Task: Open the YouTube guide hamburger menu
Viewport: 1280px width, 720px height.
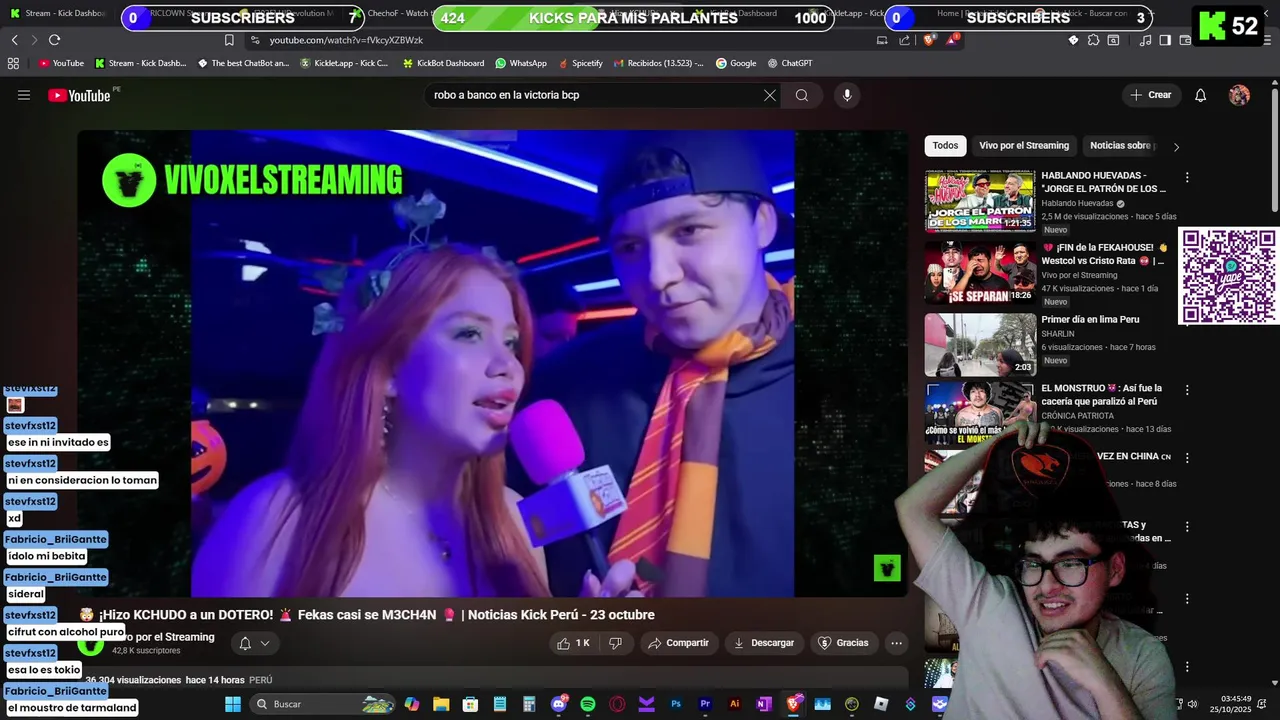Action: coord(24,95)
